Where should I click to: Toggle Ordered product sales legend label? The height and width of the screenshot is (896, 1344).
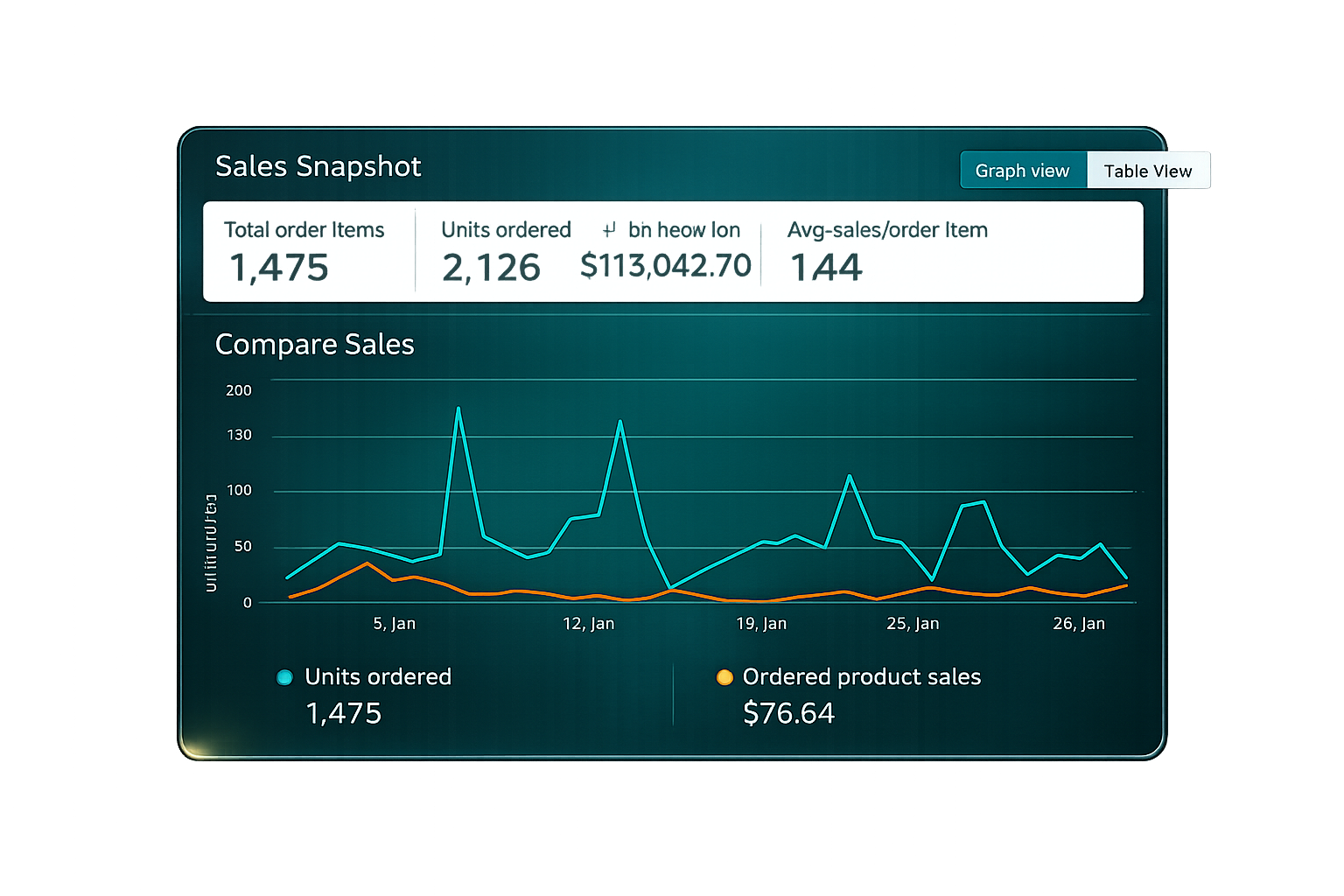coord(861,677)
